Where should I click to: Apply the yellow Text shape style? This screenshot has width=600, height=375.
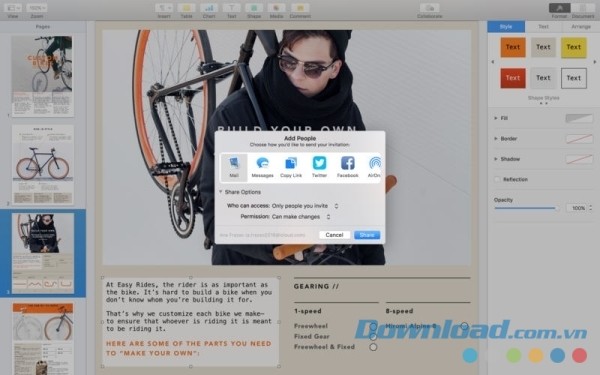[x=574, y=47]
